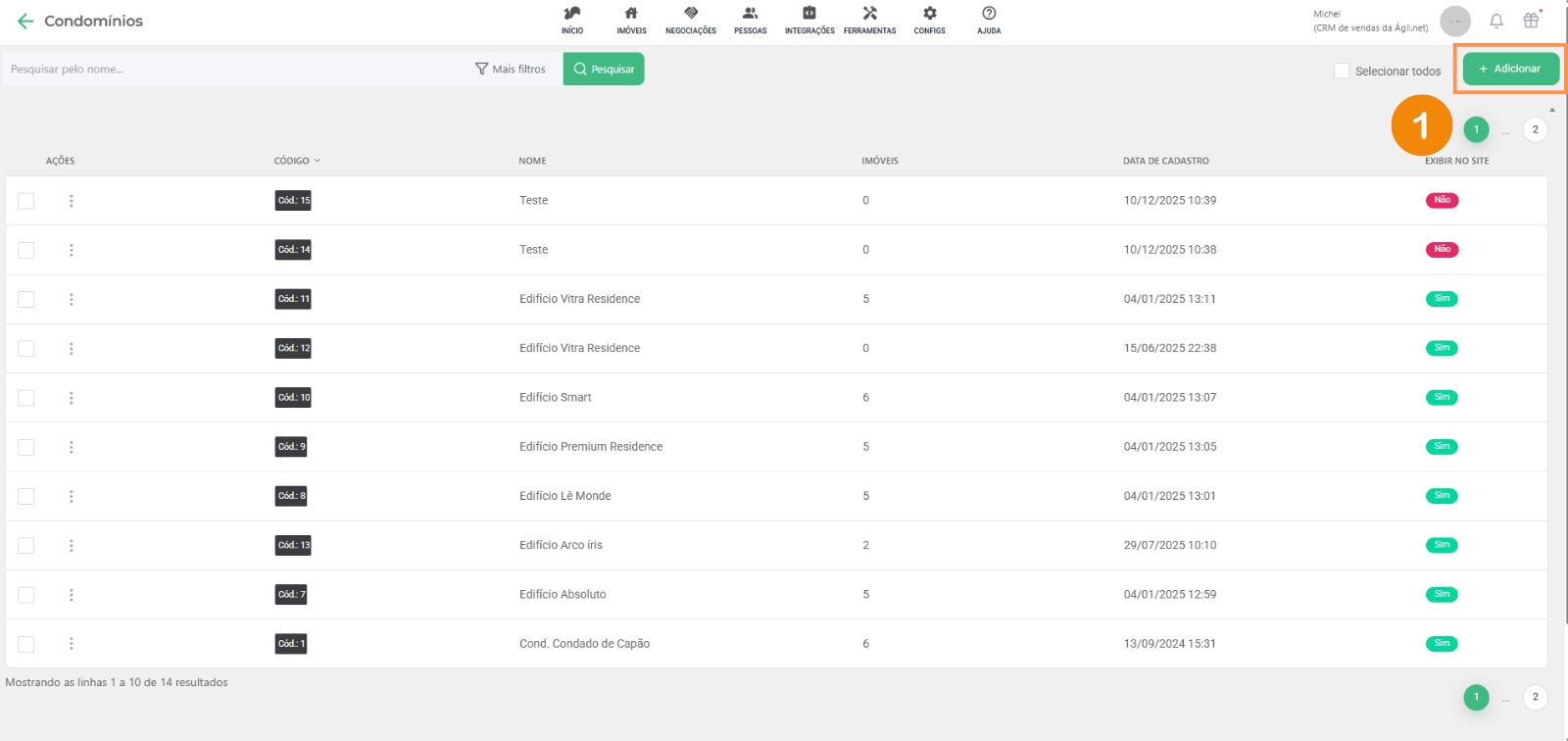This screenshot has height=741, width=1568.
Task: Expand the Mais filtros options
Action: pyautogui.click(x=511, y=69)
